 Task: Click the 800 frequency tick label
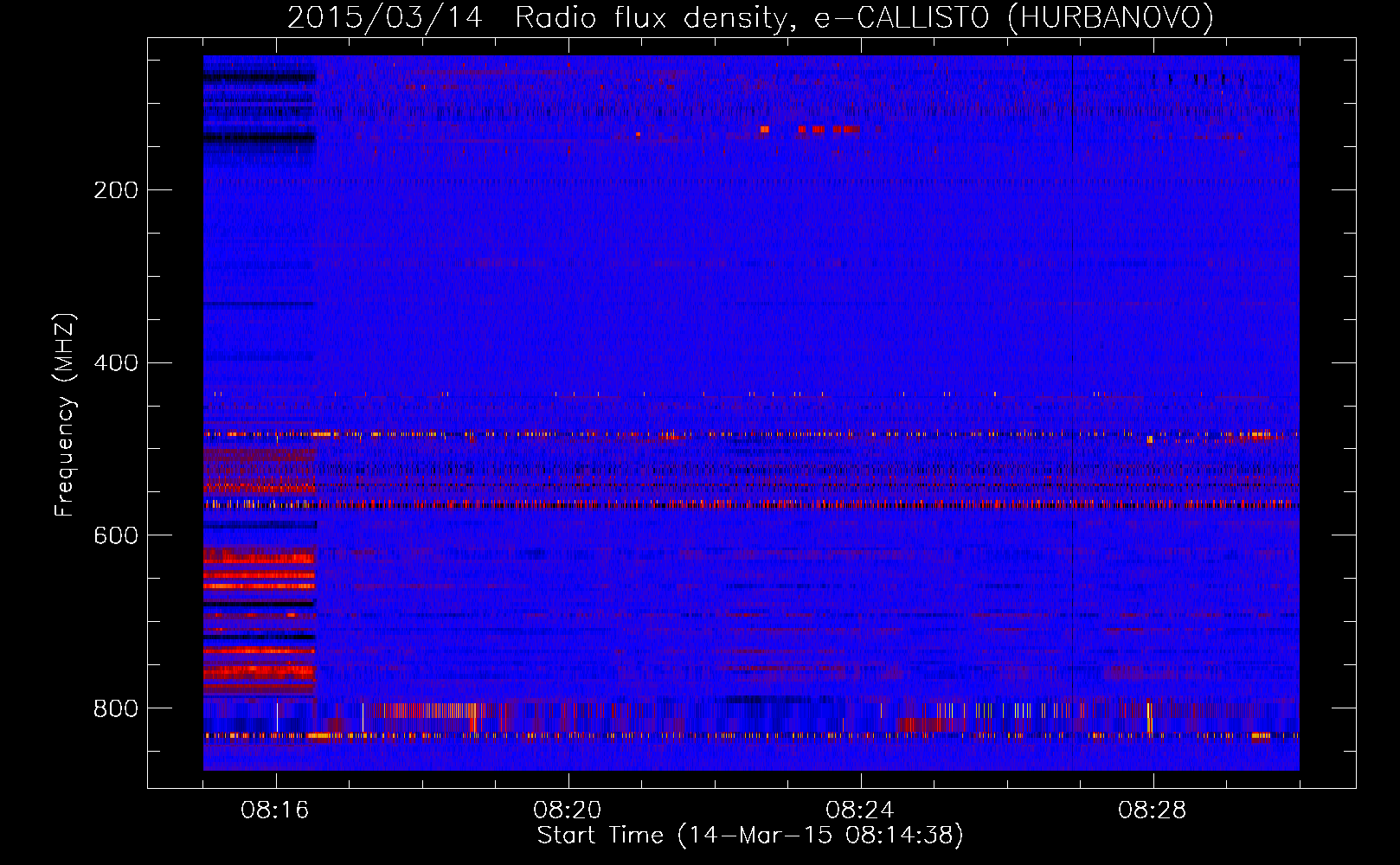(x=116, y=709)
